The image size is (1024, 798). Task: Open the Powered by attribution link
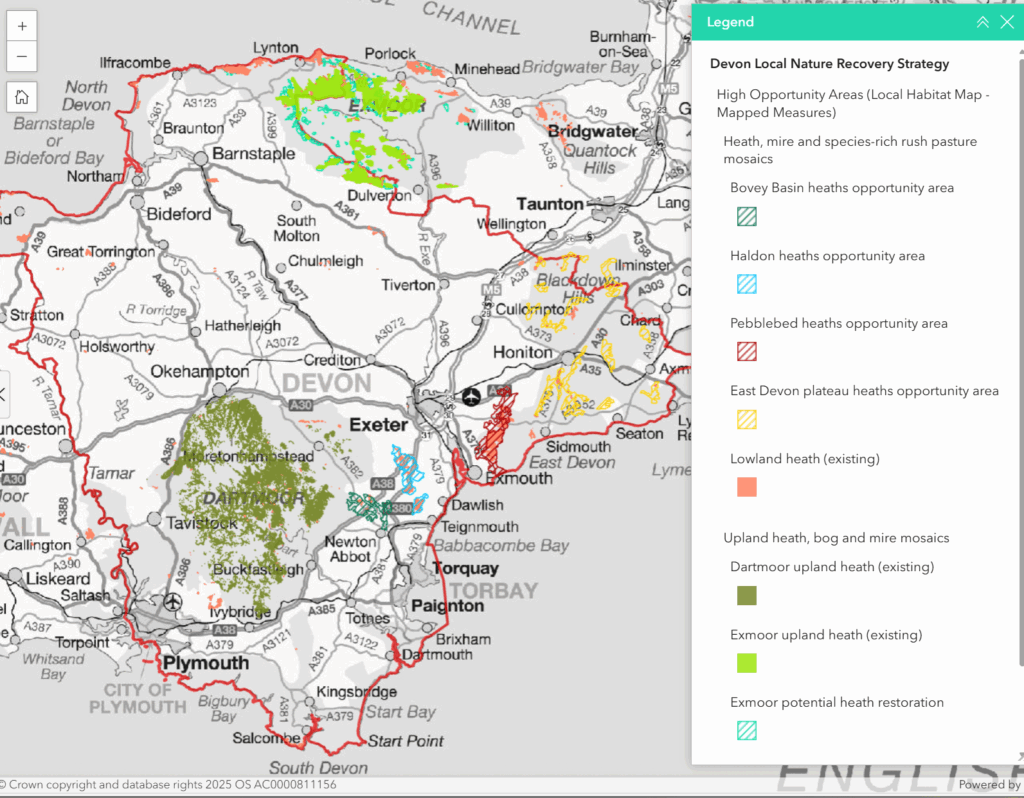[989, 785]
